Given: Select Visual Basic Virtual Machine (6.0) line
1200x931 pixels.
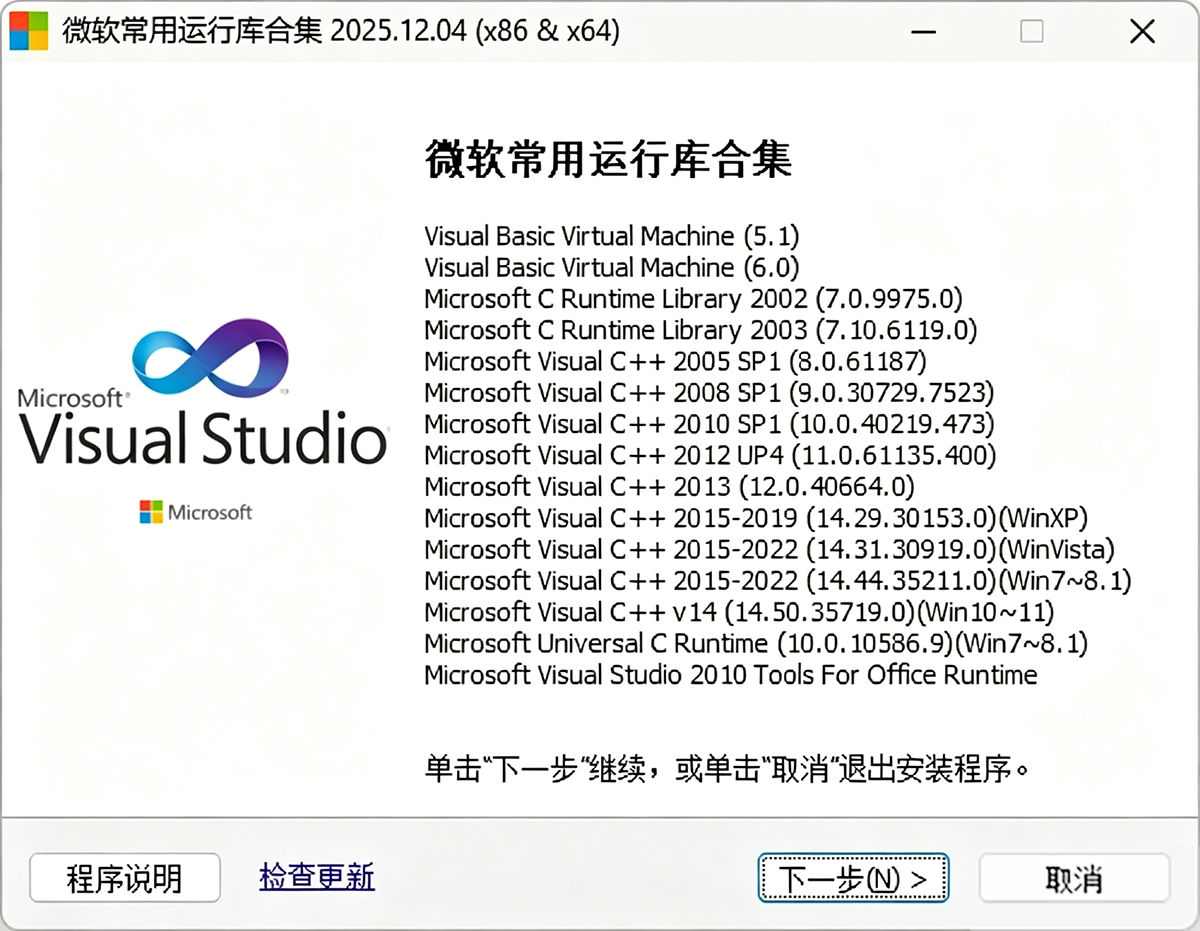Looking at the screenshot, I should [612, 268].
